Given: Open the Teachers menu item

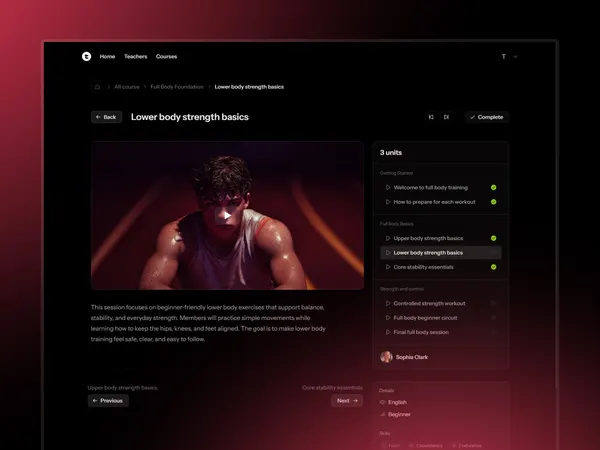Looking at the screenshot, I should tap(135, 57).
